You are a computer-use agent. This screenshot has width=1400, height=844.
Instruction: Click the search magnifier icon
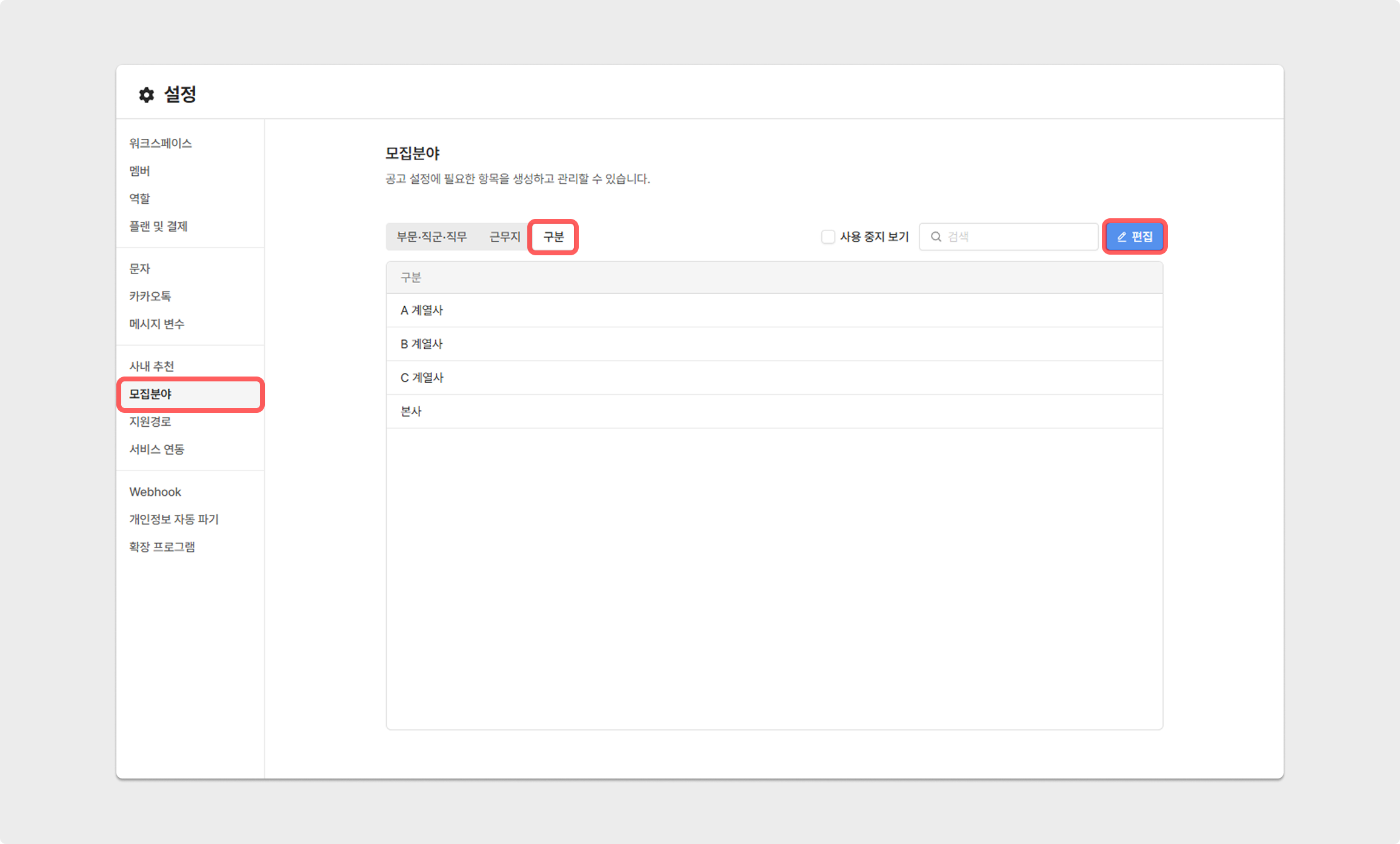pos(936,236)
